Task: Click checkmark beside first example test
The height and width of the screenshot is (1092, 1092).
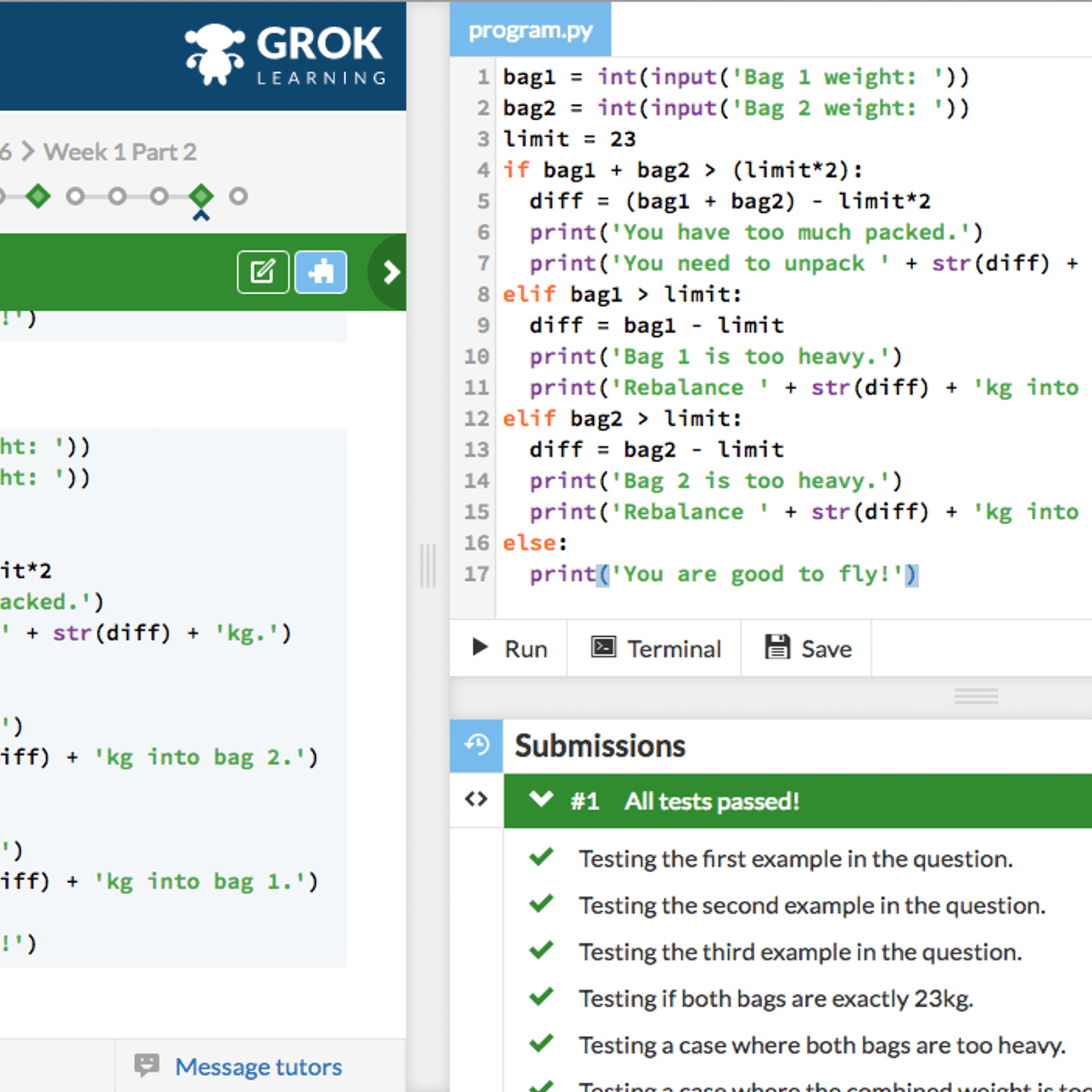Action: click(541, 857)
